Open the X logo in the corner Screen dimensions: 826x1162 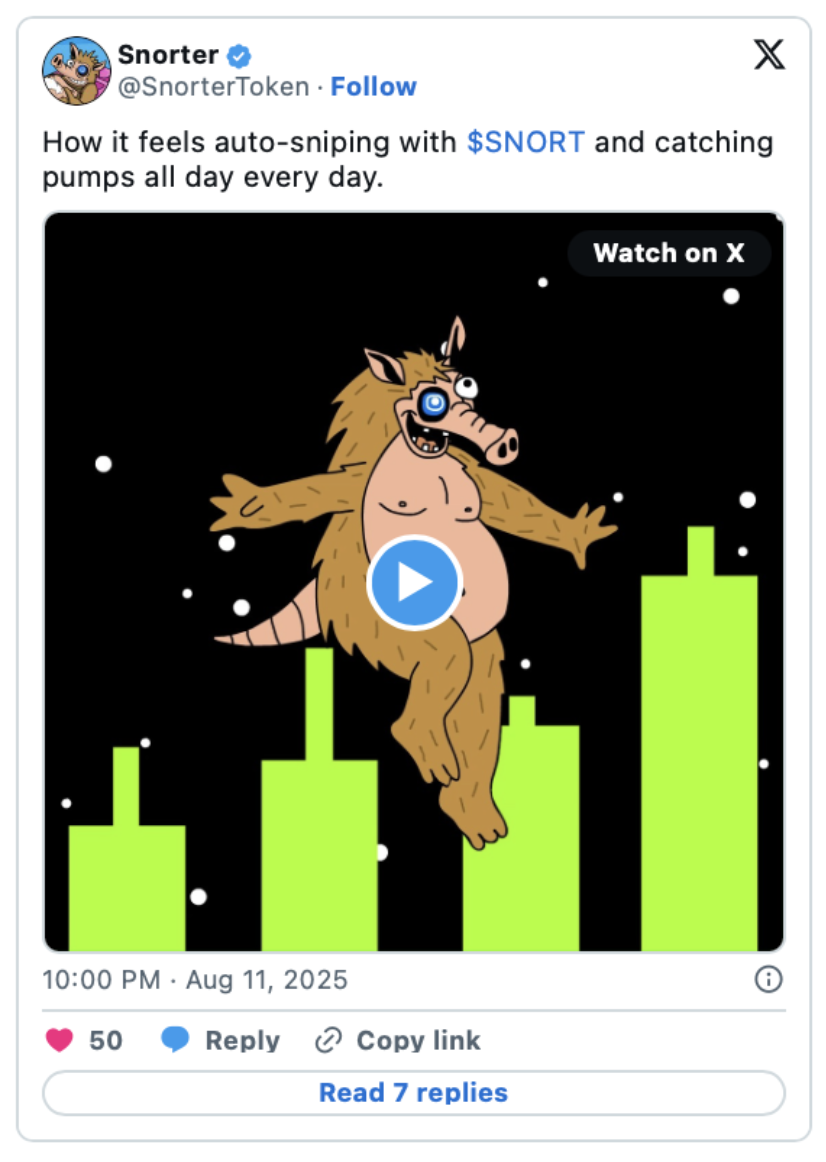(769, 55)
